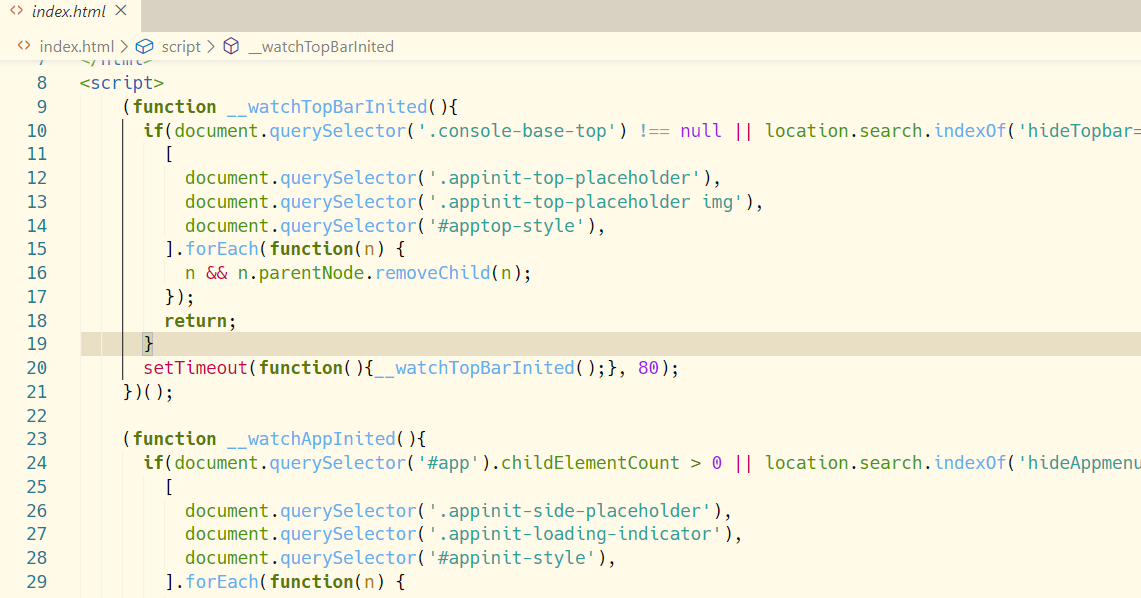Click the script element cube icon in breadcrumb

(x=144, y=47)
